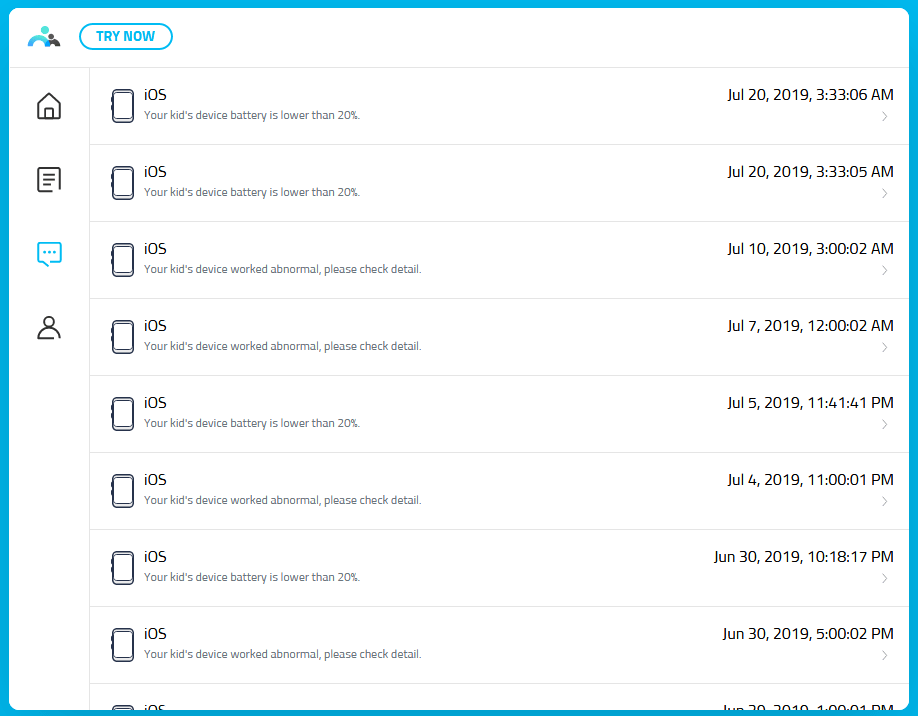Open Jun 30, 5:00:02 PM abnormal message
This screenshot has height=716, width=918.
282,655
